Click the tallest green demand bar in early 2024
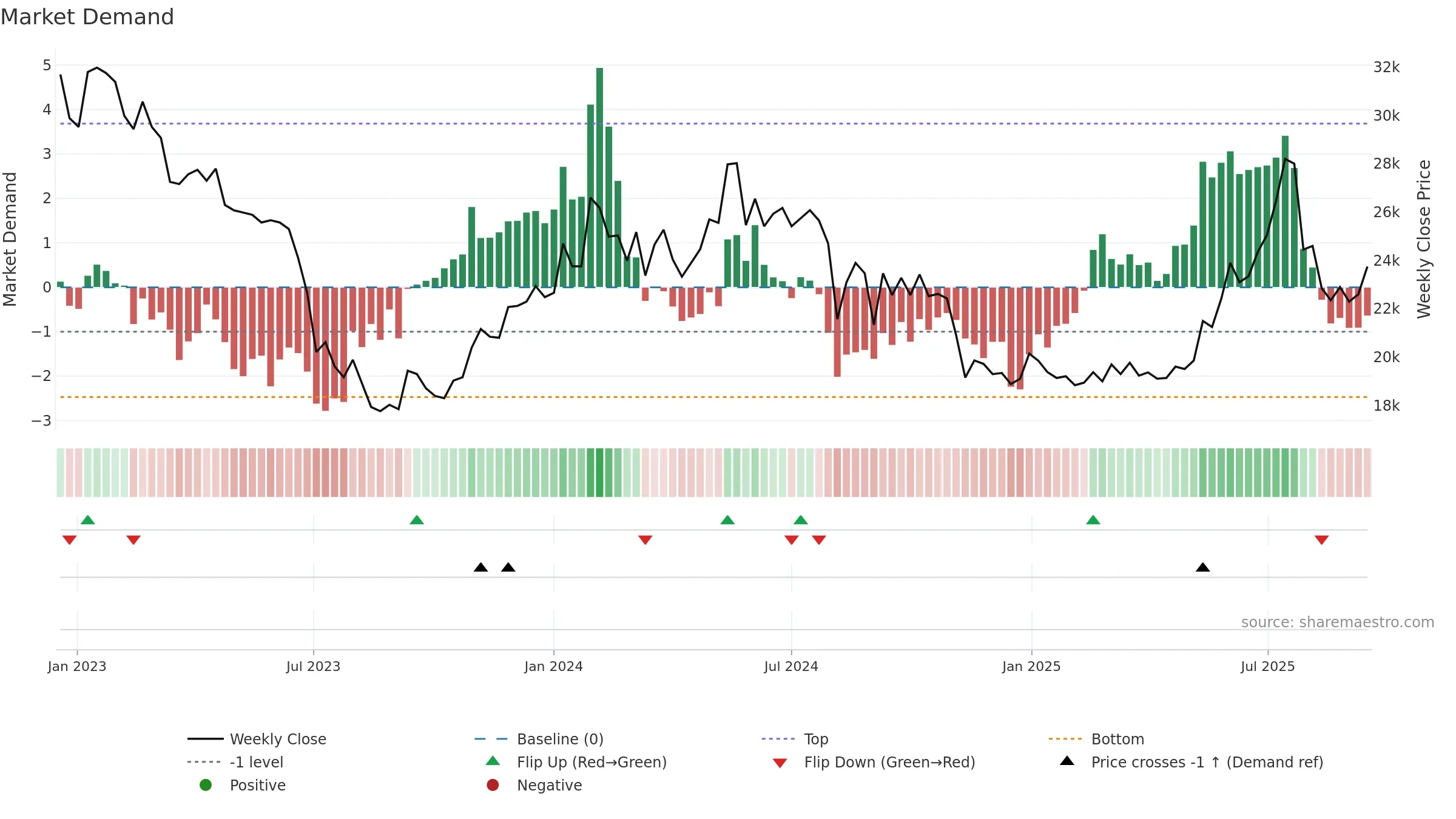 (x=599, y=177)
